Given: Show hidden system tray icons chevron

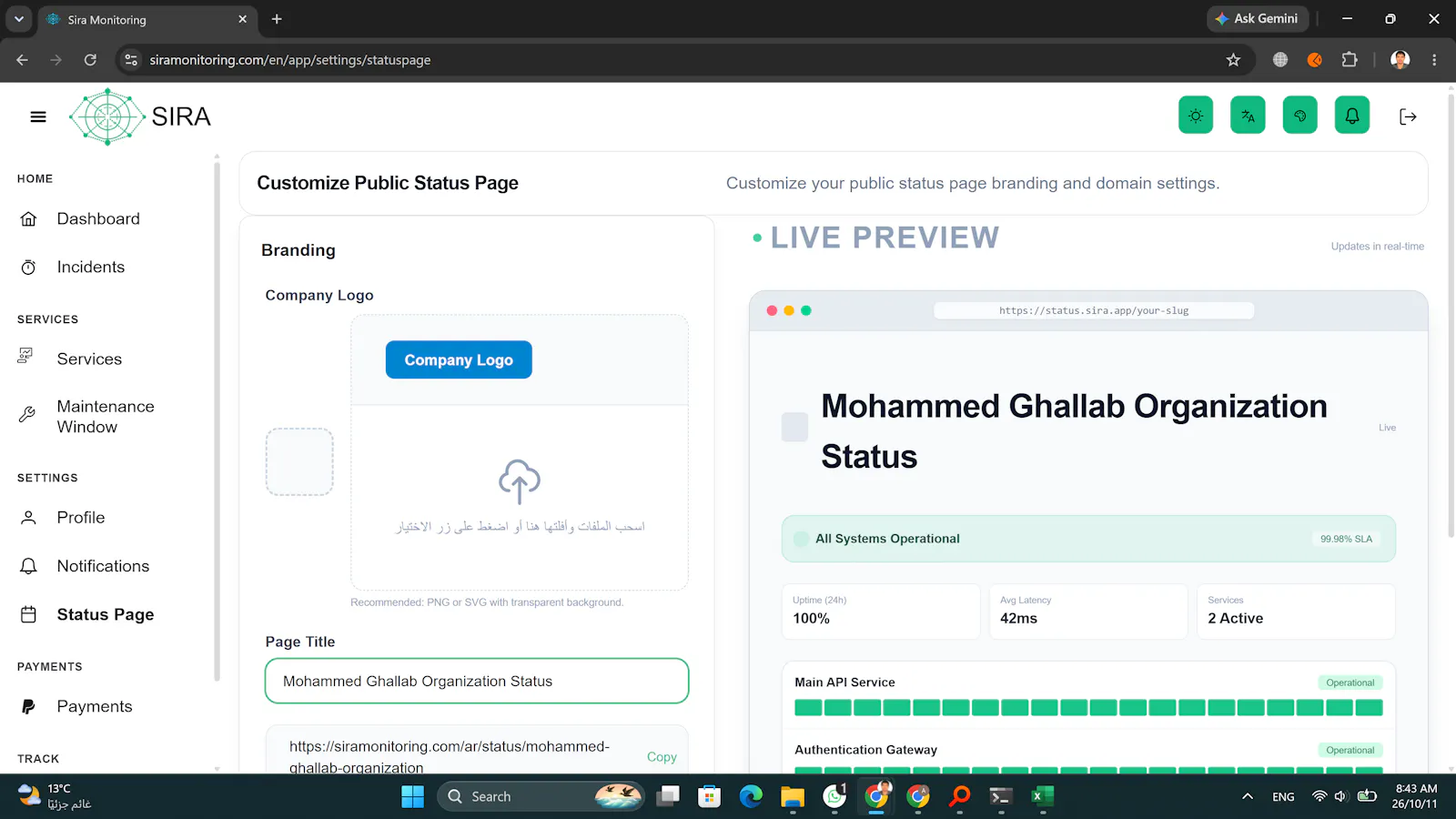Looking at the screenshot, I should click(x=1248, y=796).
